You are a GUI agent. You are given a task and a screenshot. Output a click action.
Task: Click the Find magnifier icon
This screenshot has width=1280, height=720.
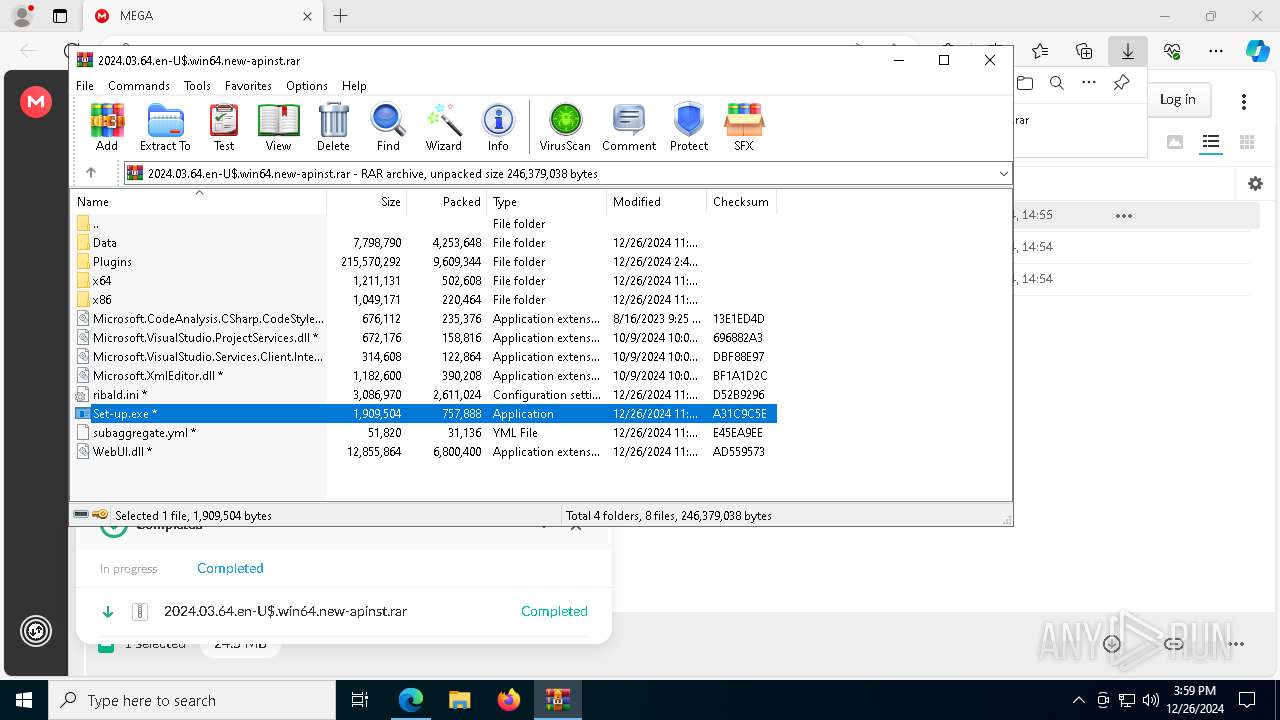click(388, 127)
